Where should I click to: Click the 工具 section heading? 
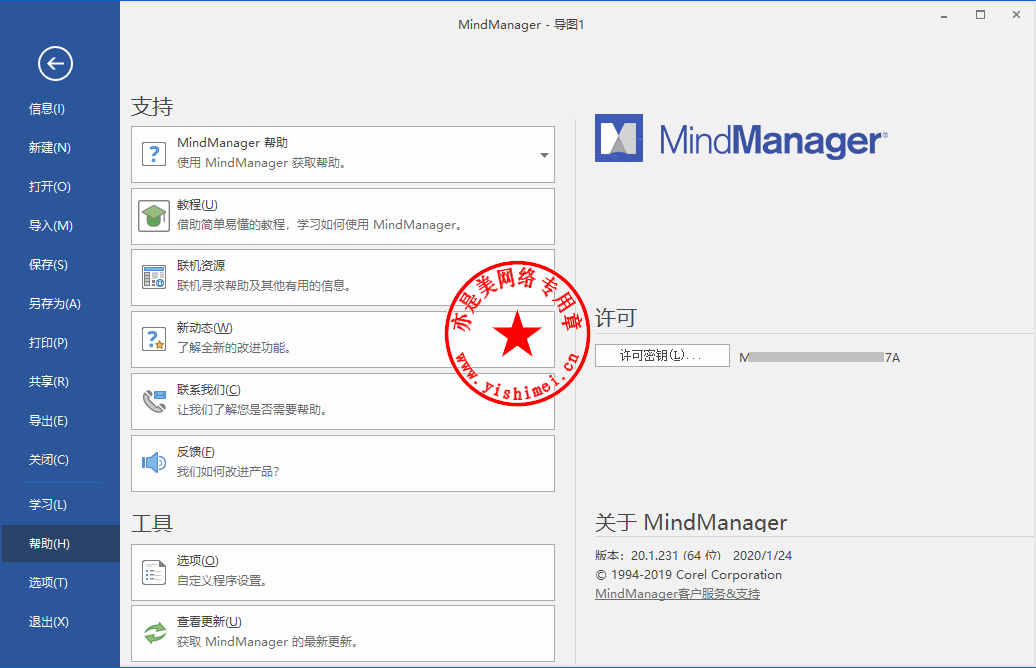152,524
